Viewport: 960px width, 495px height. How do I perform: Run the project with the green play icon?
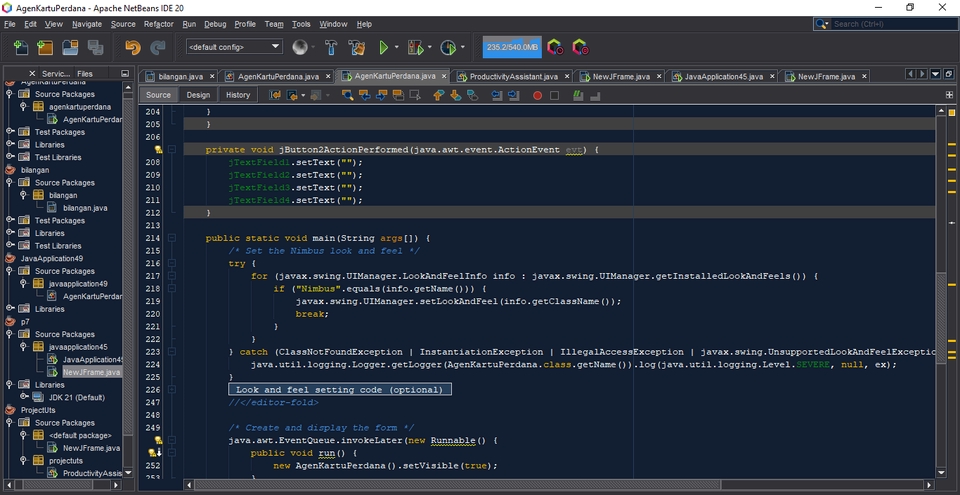coord(384,47)
